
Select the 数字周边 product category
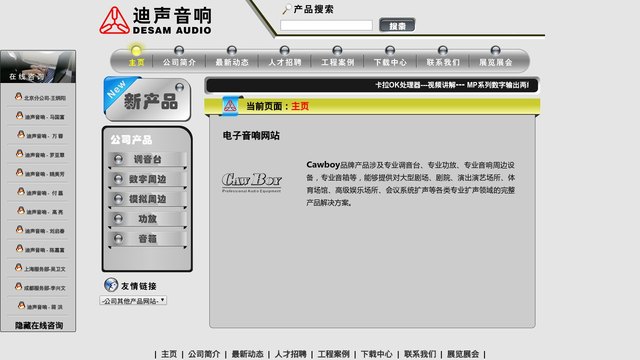(147, 179)
